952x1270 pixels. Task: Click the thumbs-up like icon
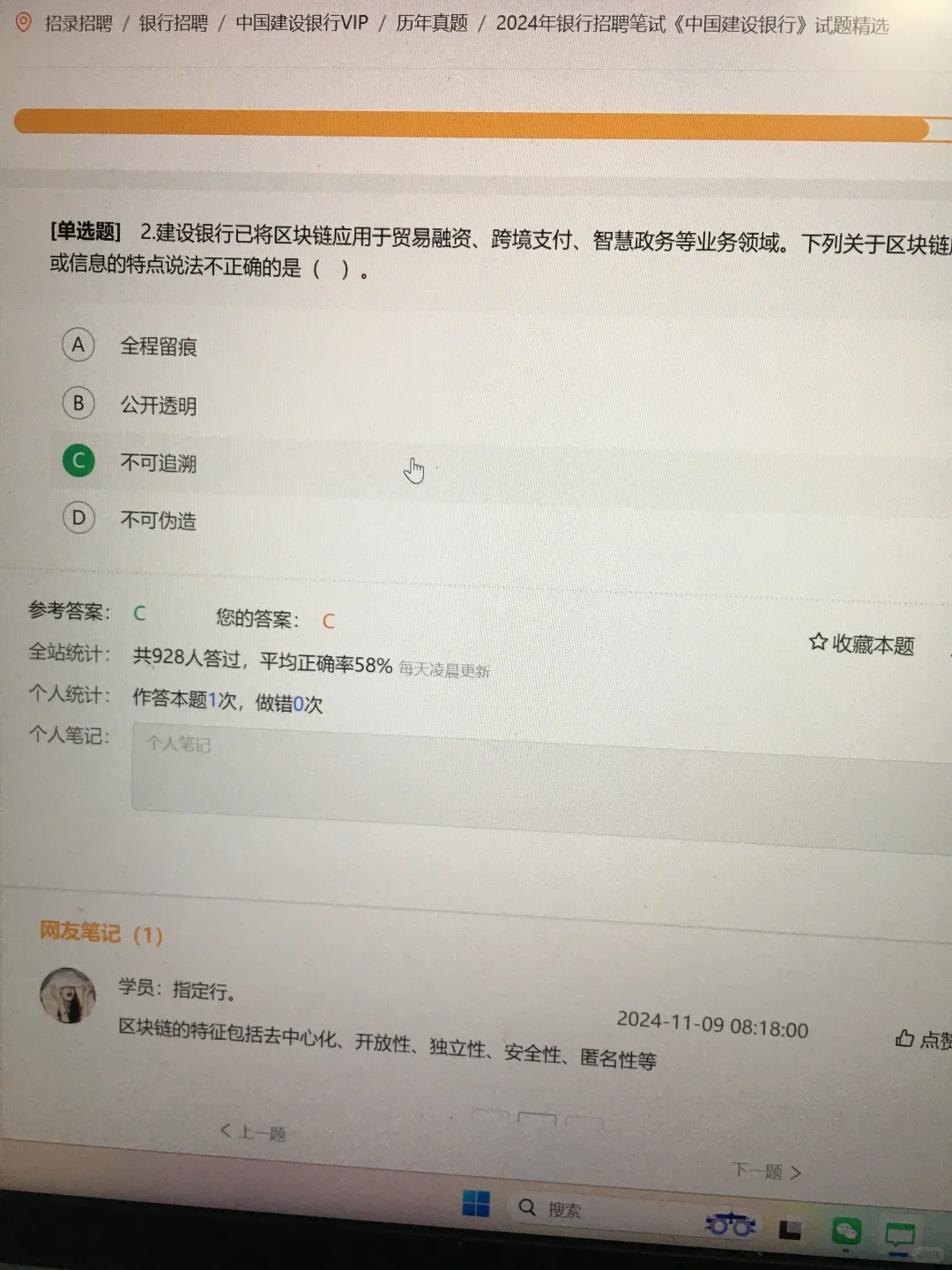pyautogui.click(x=904, y=1038)
